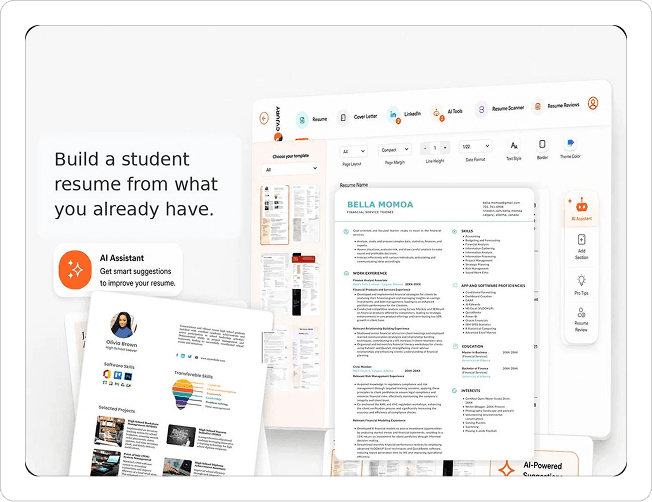
Task: Open the LinkedIn icon in top bar
Action: [393, 114]
